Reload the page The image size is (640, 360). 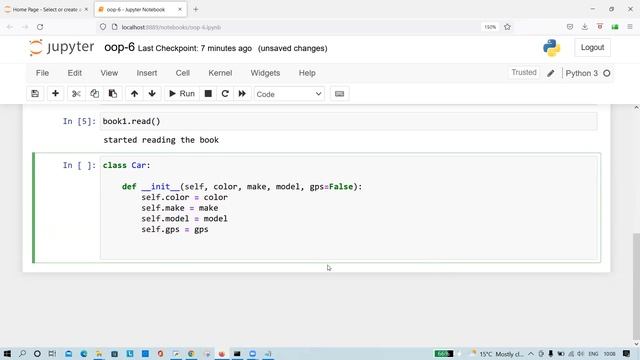40,27
